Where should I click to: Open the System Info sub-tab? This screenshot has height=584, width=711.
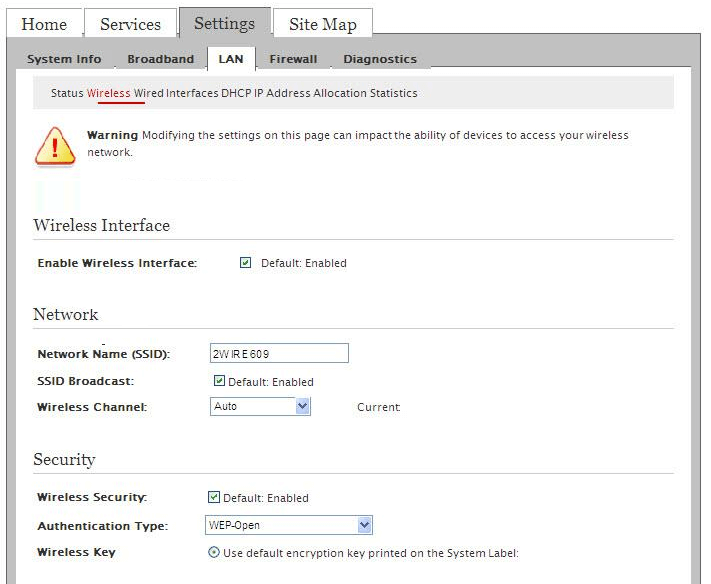tap(64, 59)
